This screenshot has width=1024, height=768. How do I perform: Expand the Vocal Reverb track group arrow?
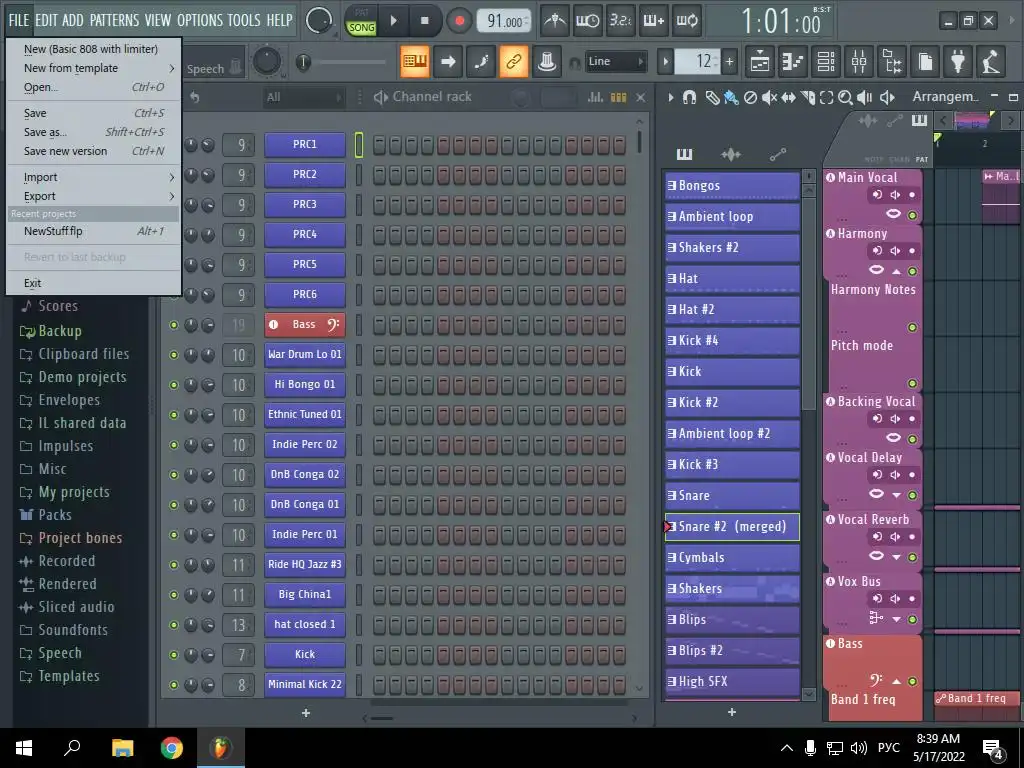pos(896,557)
